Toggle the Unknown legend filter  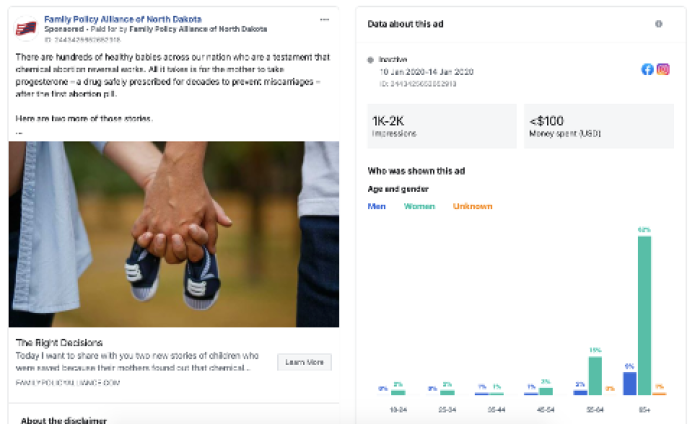(472, 206)
